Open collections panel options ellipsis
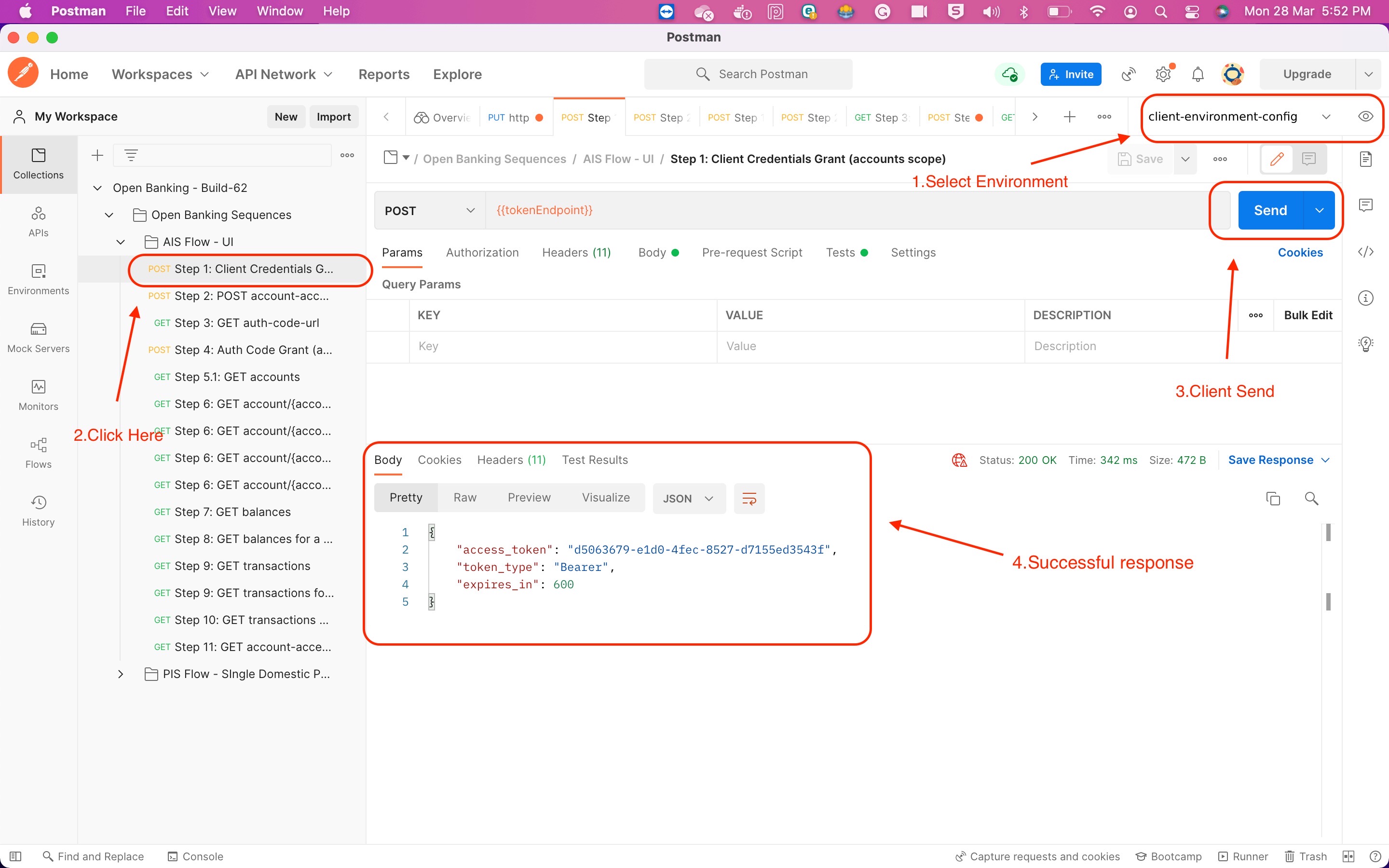This screenshot has width=1389, height=868. tap(347, 155)
